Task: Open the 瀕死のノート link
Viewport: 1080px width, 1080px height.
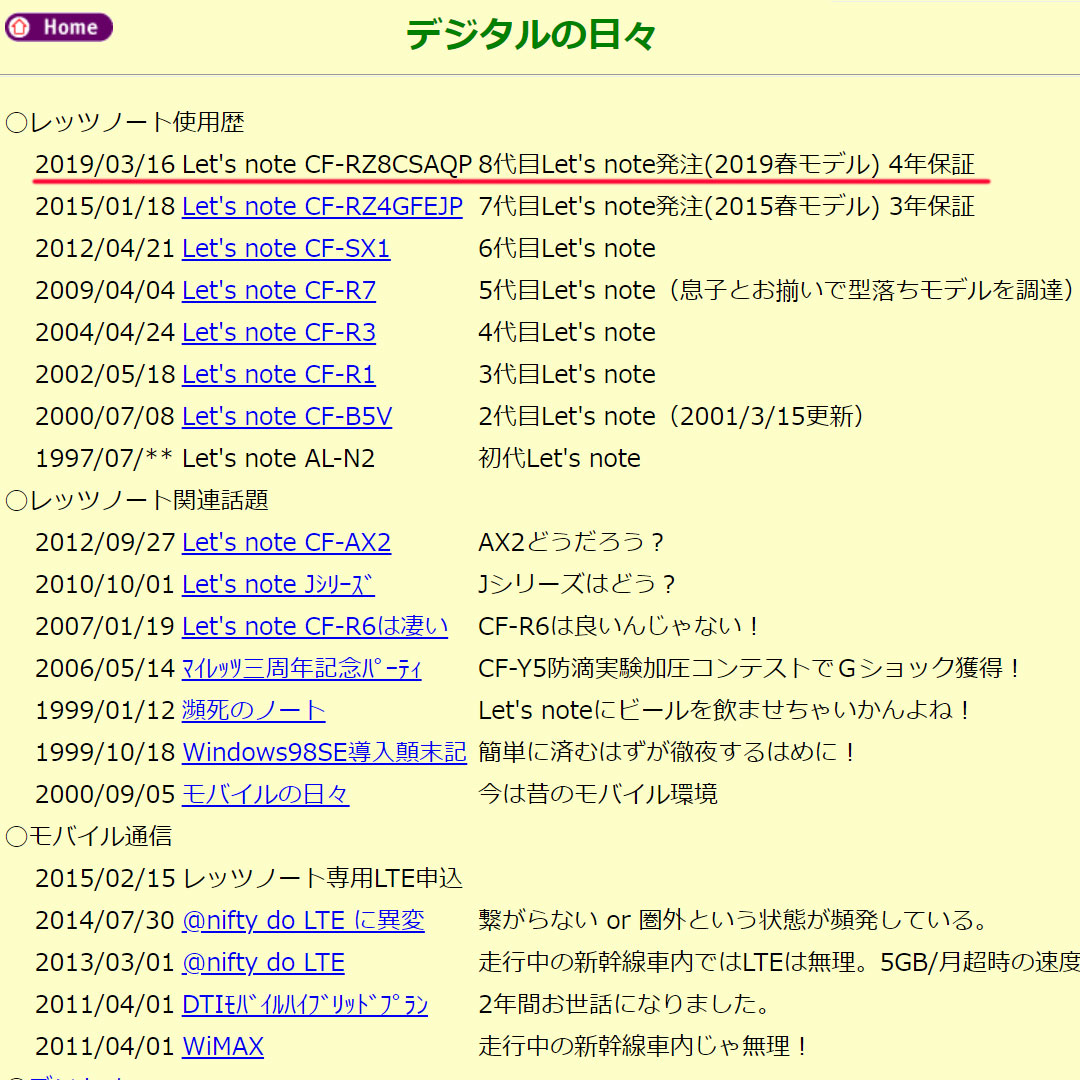Action: 253,711
